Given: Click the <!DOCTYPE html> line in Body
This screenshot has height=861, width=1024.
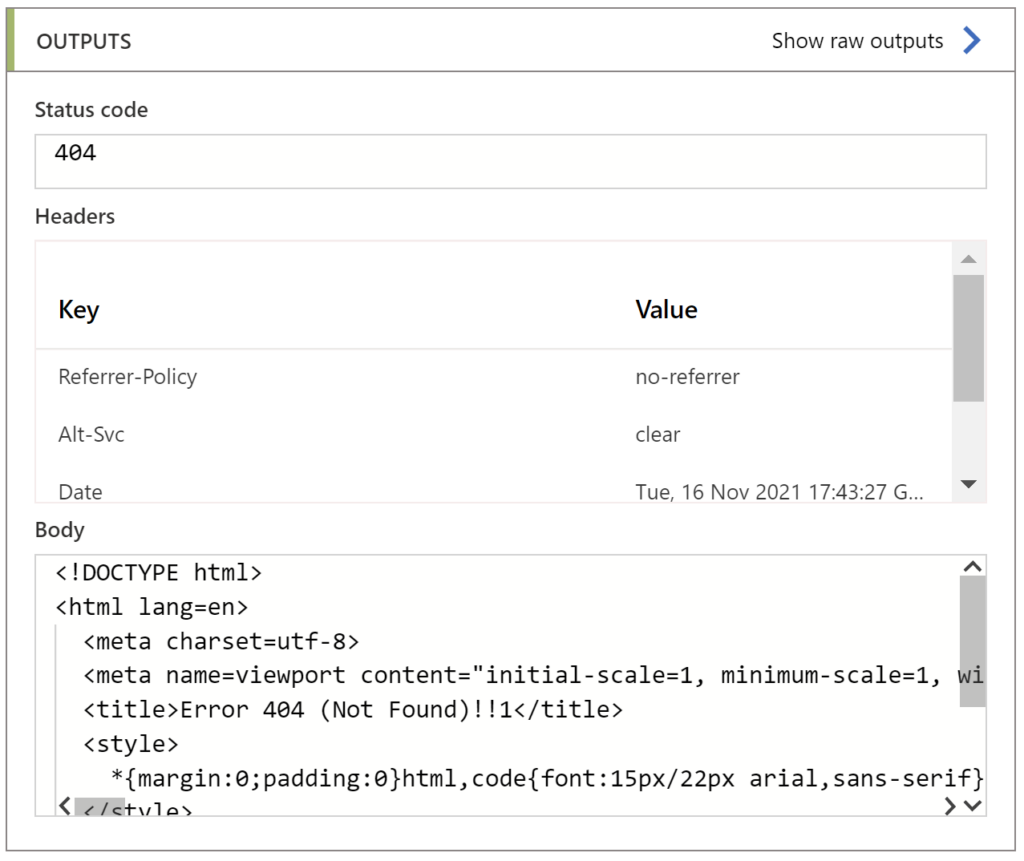Looking at the screenshot, I should 159,573.
